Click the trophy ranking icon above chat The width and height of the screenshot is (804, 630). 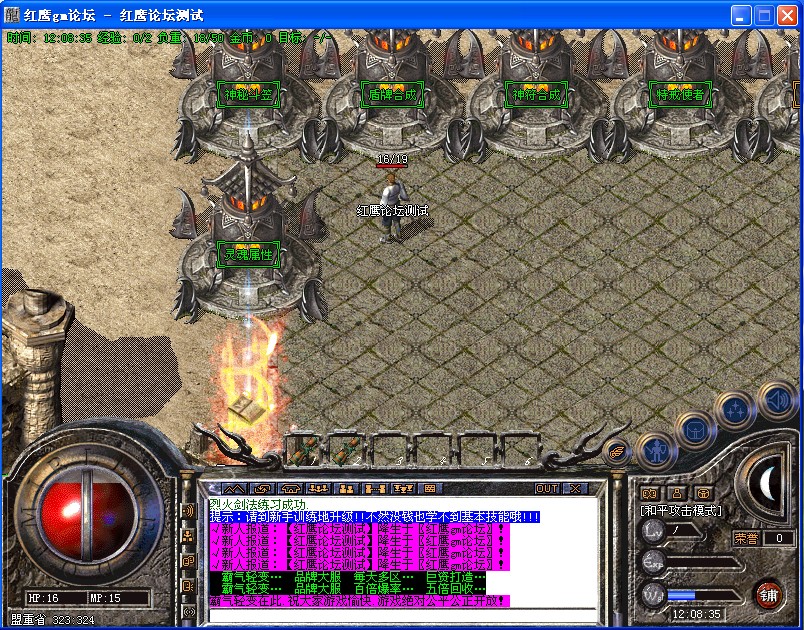pyautogui.click(x=402, y=489)
